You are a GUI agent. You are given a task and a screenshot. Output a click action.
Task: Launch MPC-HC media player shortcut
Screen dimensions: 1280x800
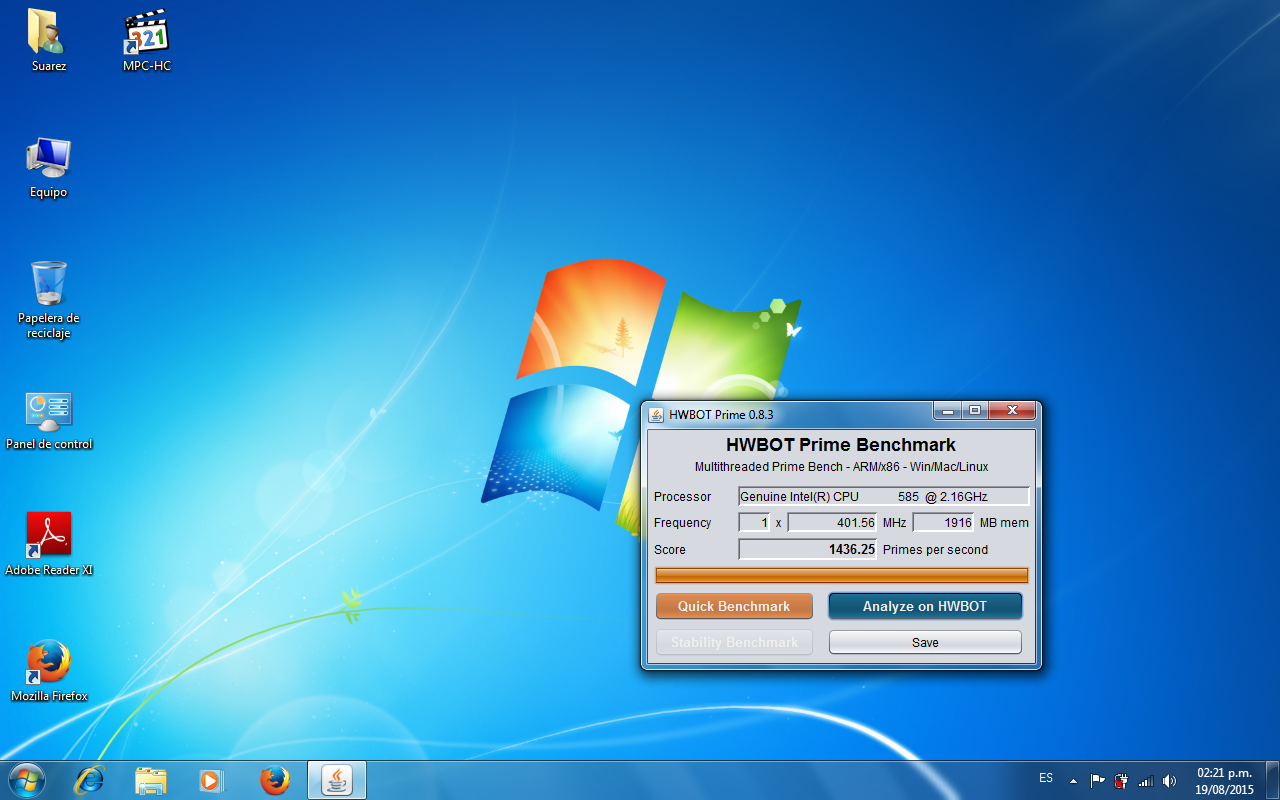(x=147, y=40)
